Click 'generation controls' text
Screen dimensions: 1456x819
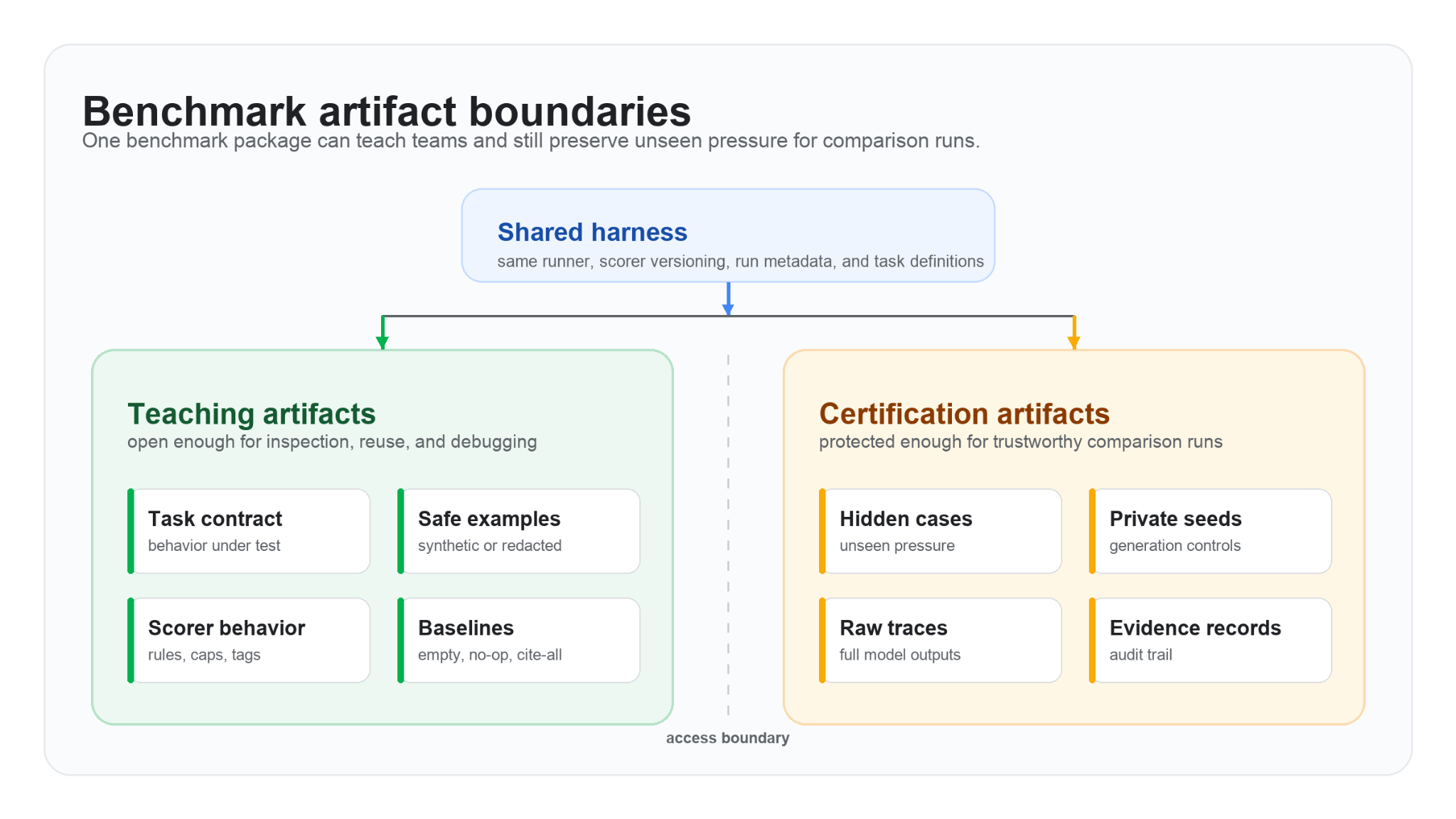(1174, 545)
